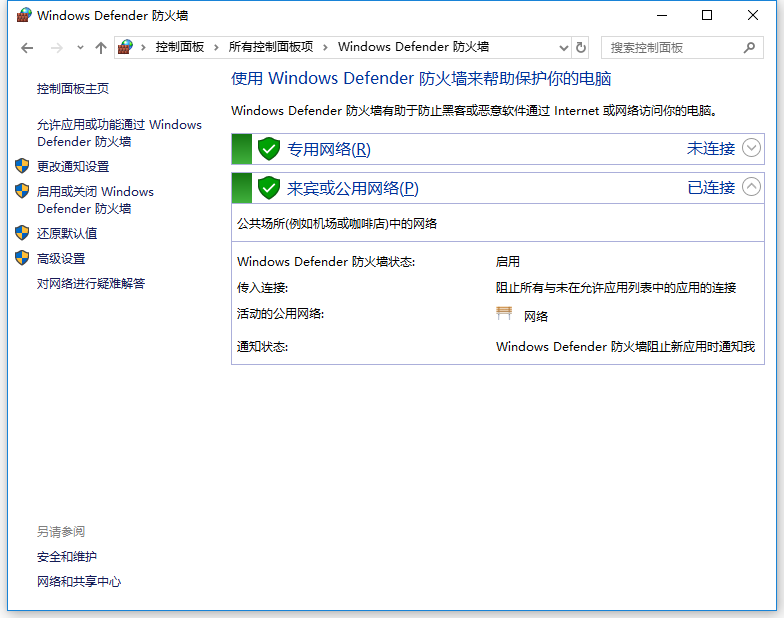Select 所有控制面板项 breadcrumb
The image size is (784, 618).
click(271, 47)
